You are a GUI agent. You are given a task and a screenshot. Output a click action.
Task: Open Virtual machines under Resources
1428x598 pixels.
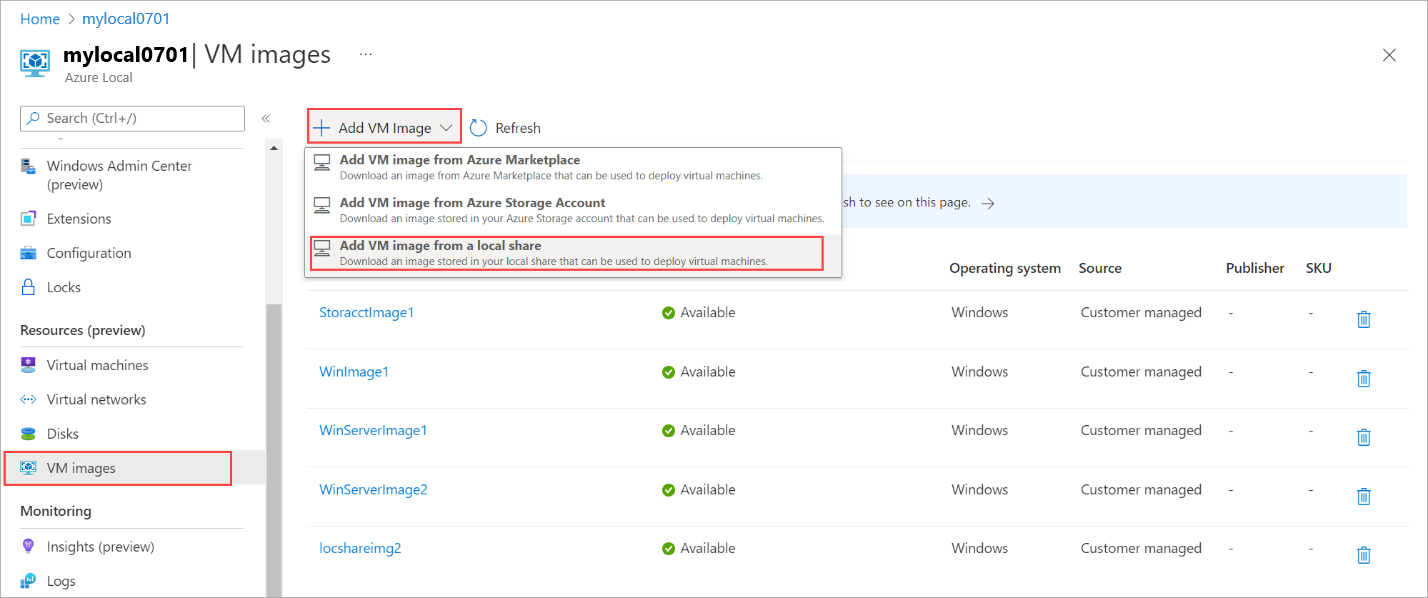point(97,366)
